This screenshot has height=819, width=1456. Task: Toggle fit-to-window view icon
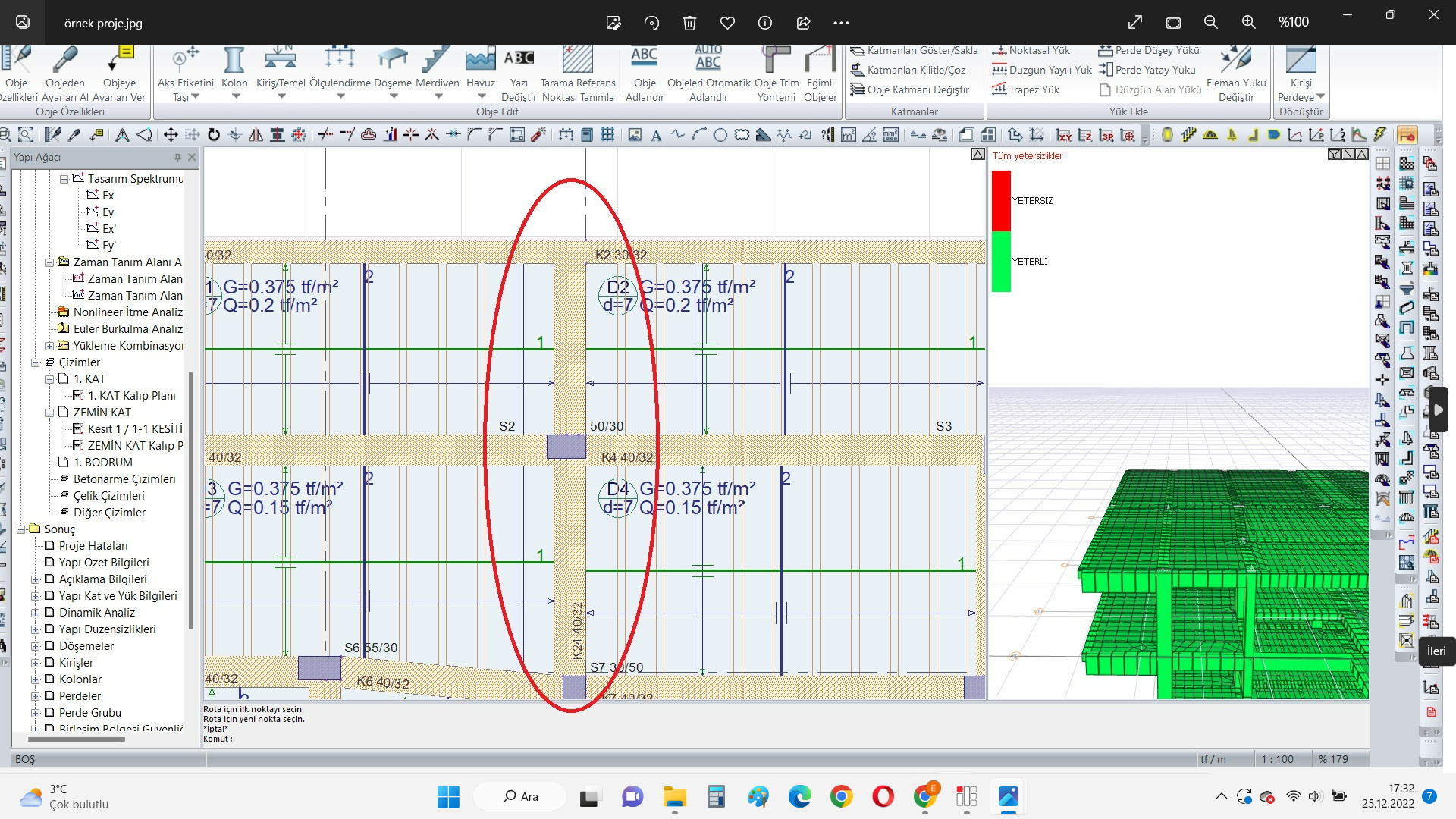point(1173,23)
